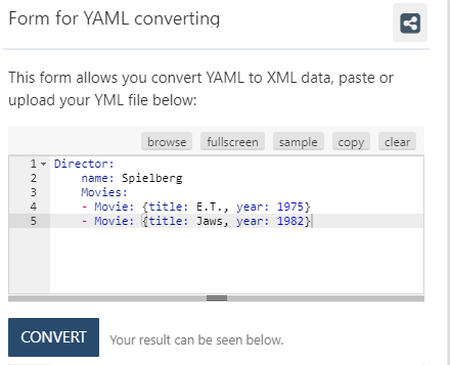Select line number 5 in the gutter
The width and height of the screenshot is (450, 365).
33,221
